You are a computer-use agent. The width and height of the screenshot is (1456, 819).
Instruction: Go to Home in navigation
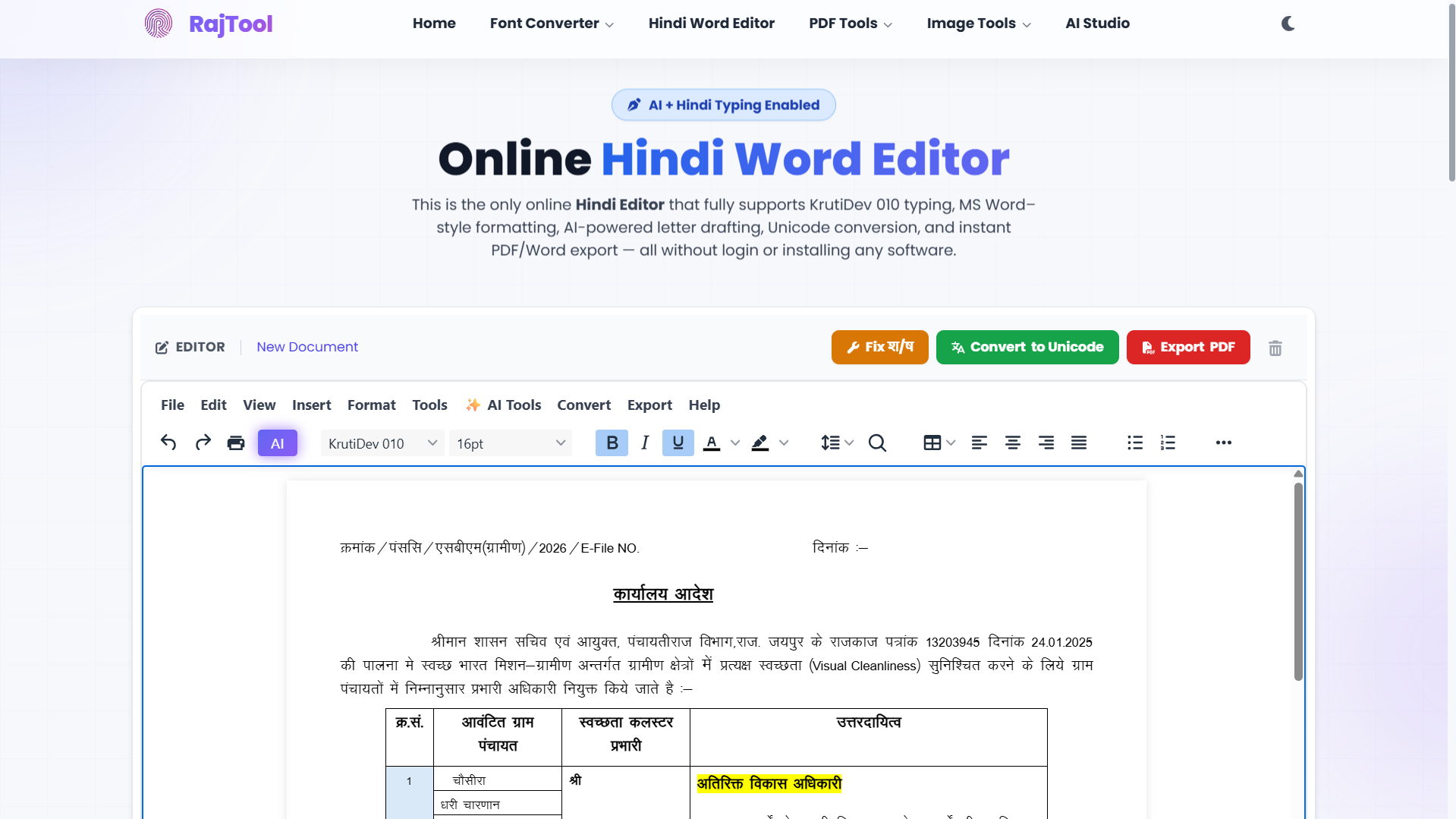434,24
